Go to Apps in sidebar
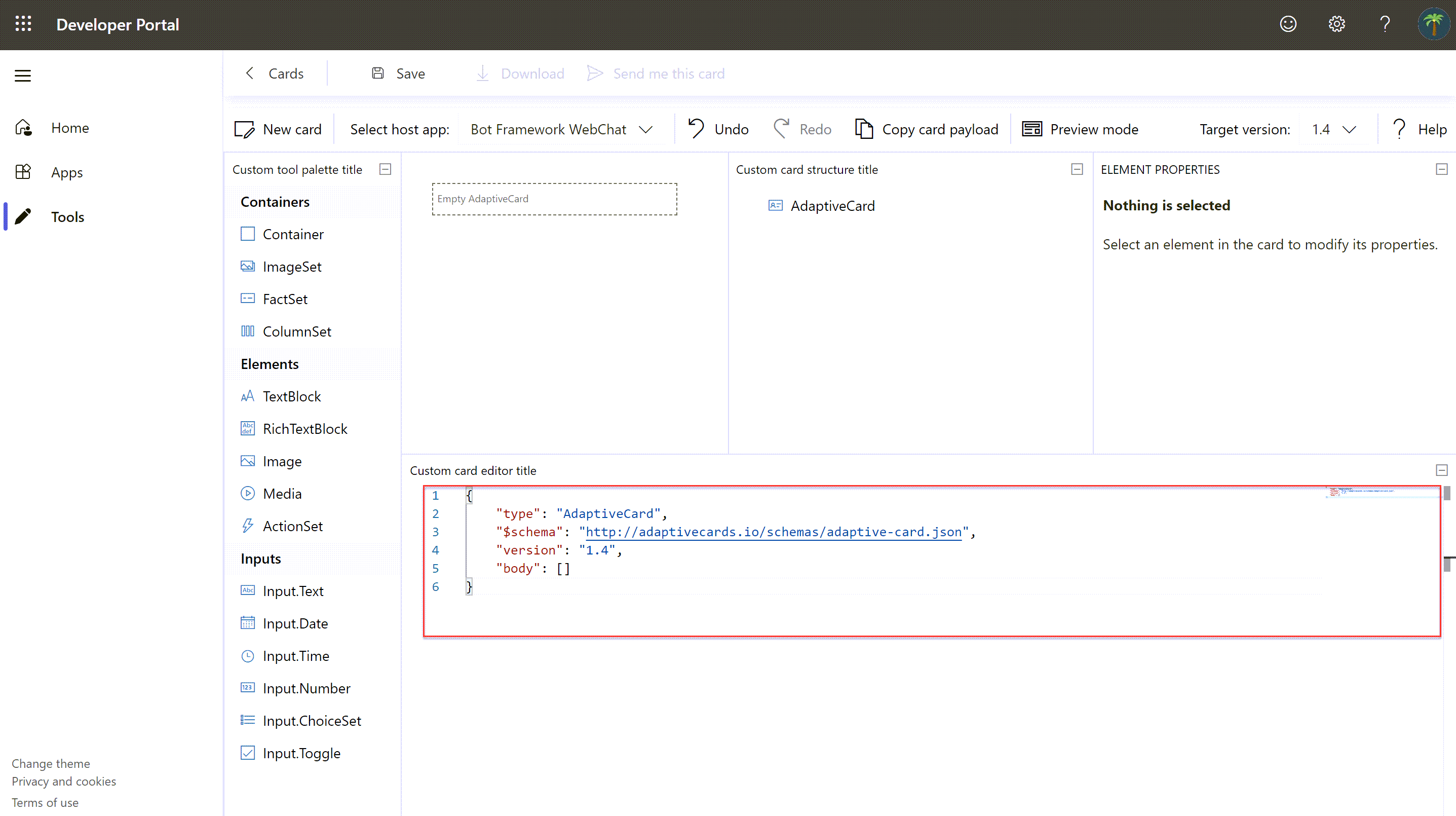The height and width of the screenshot is (816, 1456). pos(67,172)
